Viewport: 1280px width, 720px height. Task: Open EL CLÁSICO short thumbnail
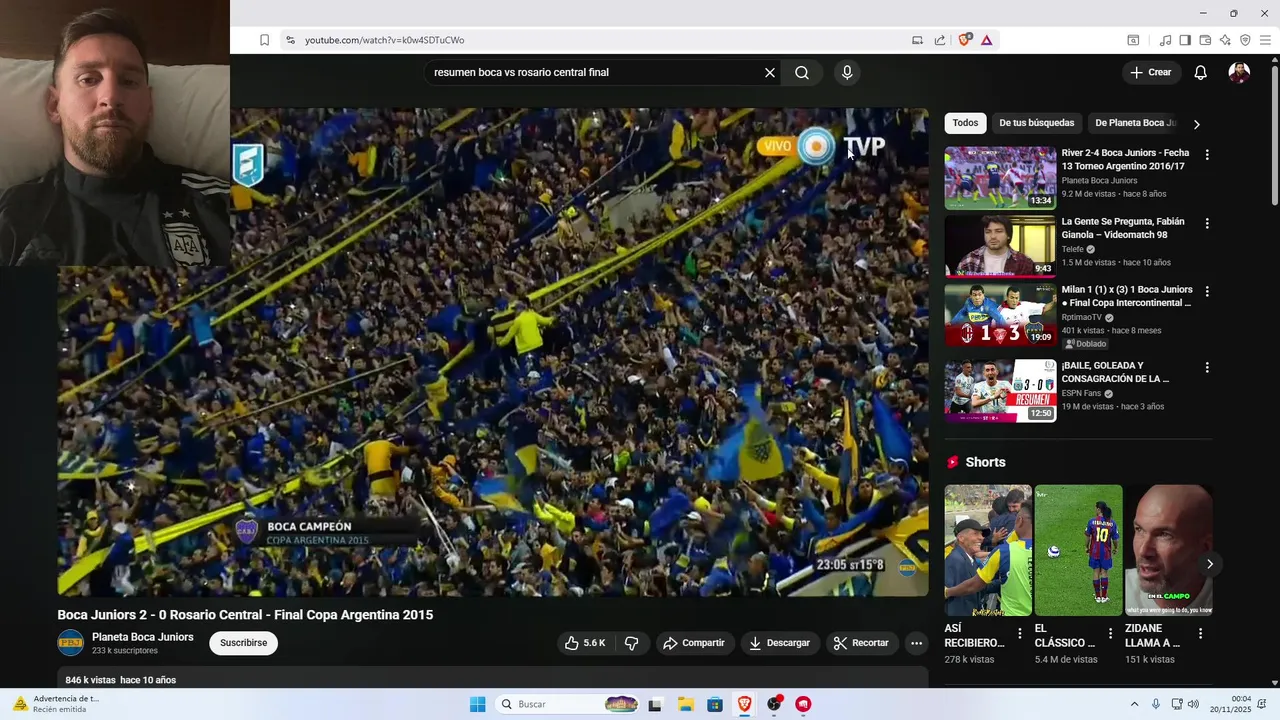[x=1078, y=550]
